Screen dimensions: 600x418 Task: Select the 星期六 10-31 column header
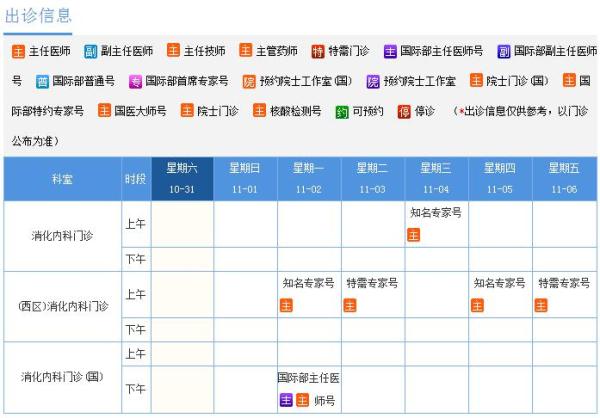click(182, 179)
